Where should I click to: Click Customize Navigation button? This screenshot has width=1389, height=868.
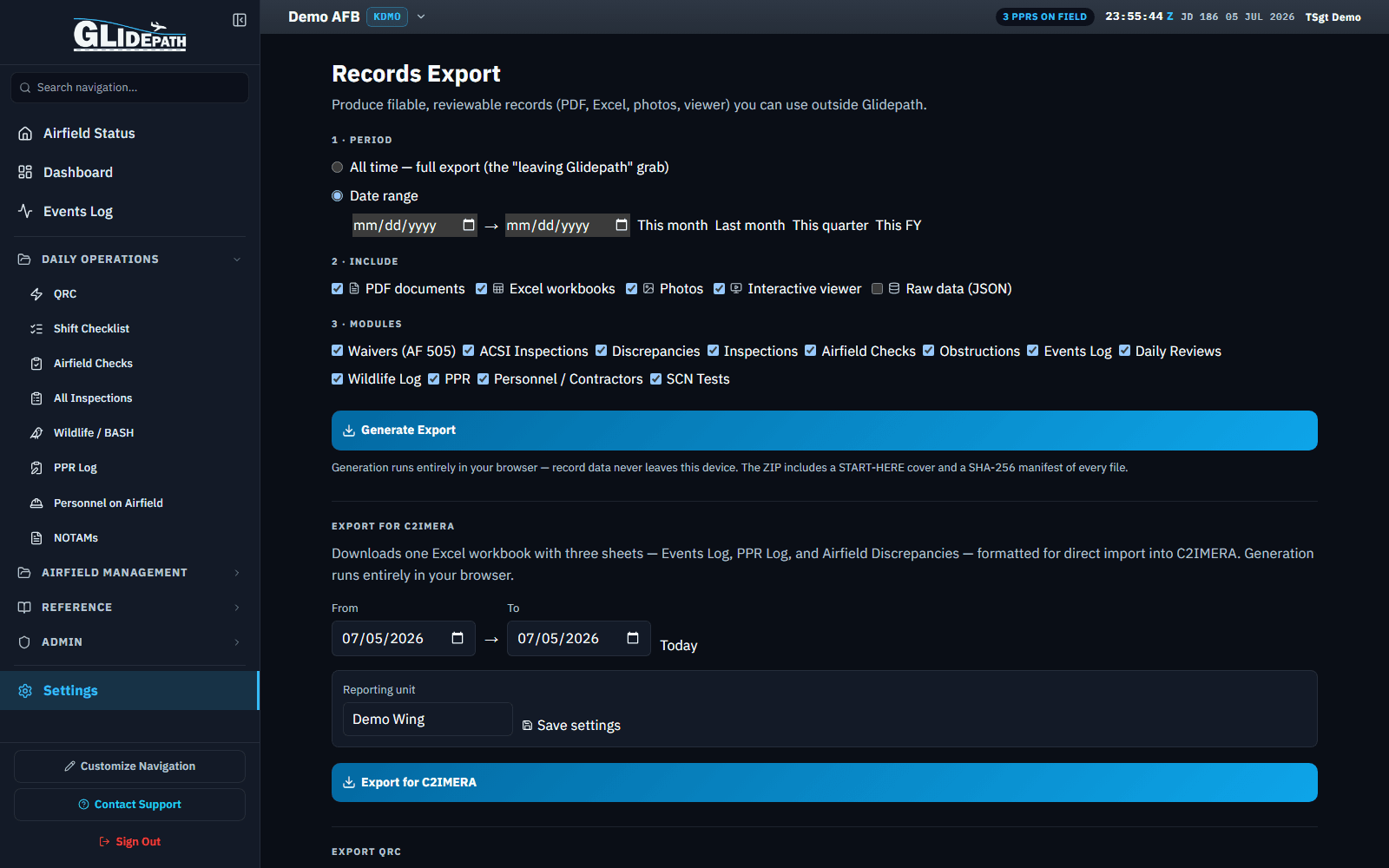pos(129,766)
